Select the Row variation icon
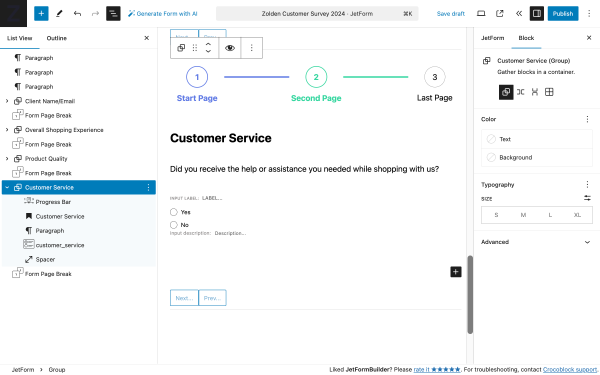 [x=520, y=92]
